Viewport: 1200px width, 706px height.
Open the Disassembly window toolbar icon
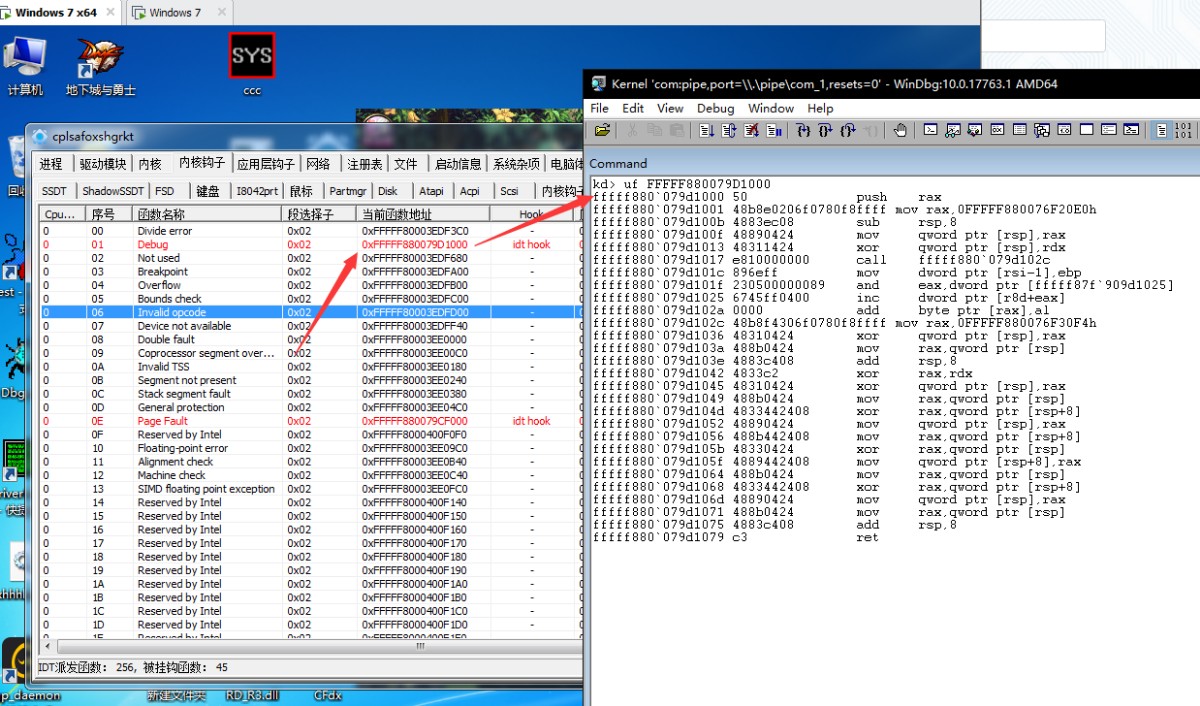pyautogui.click(x=1064, y=130)
